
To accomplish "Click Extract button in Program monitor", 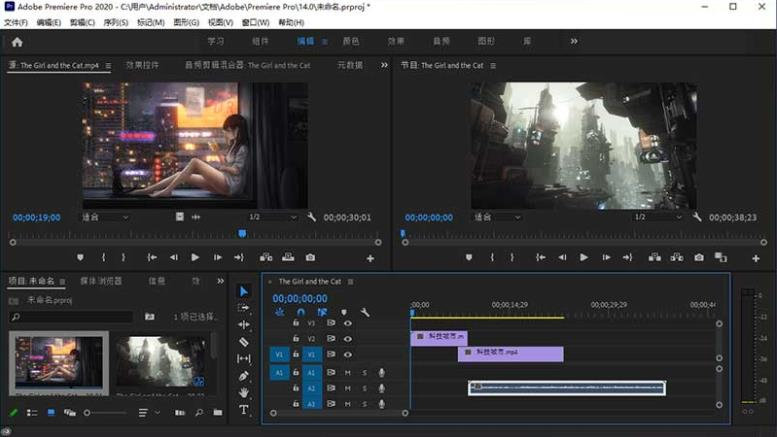I will (676, 257).
